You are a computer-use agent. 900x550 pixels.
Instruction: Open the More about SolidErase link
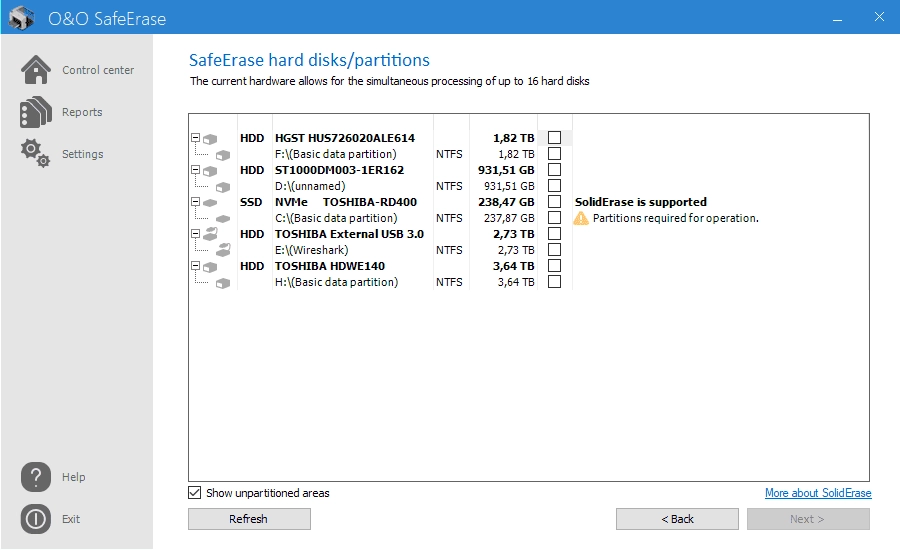[818, 493]
